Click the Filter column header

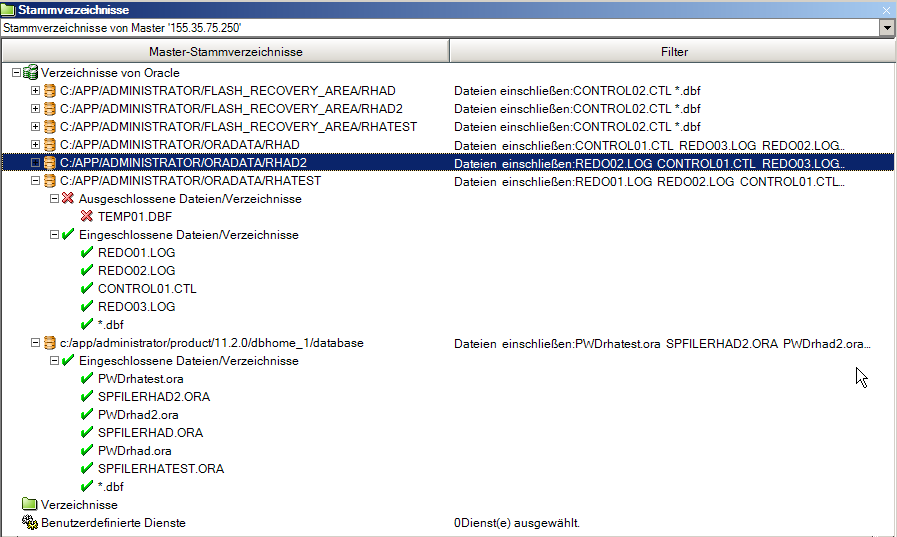(x=673, y=51)
